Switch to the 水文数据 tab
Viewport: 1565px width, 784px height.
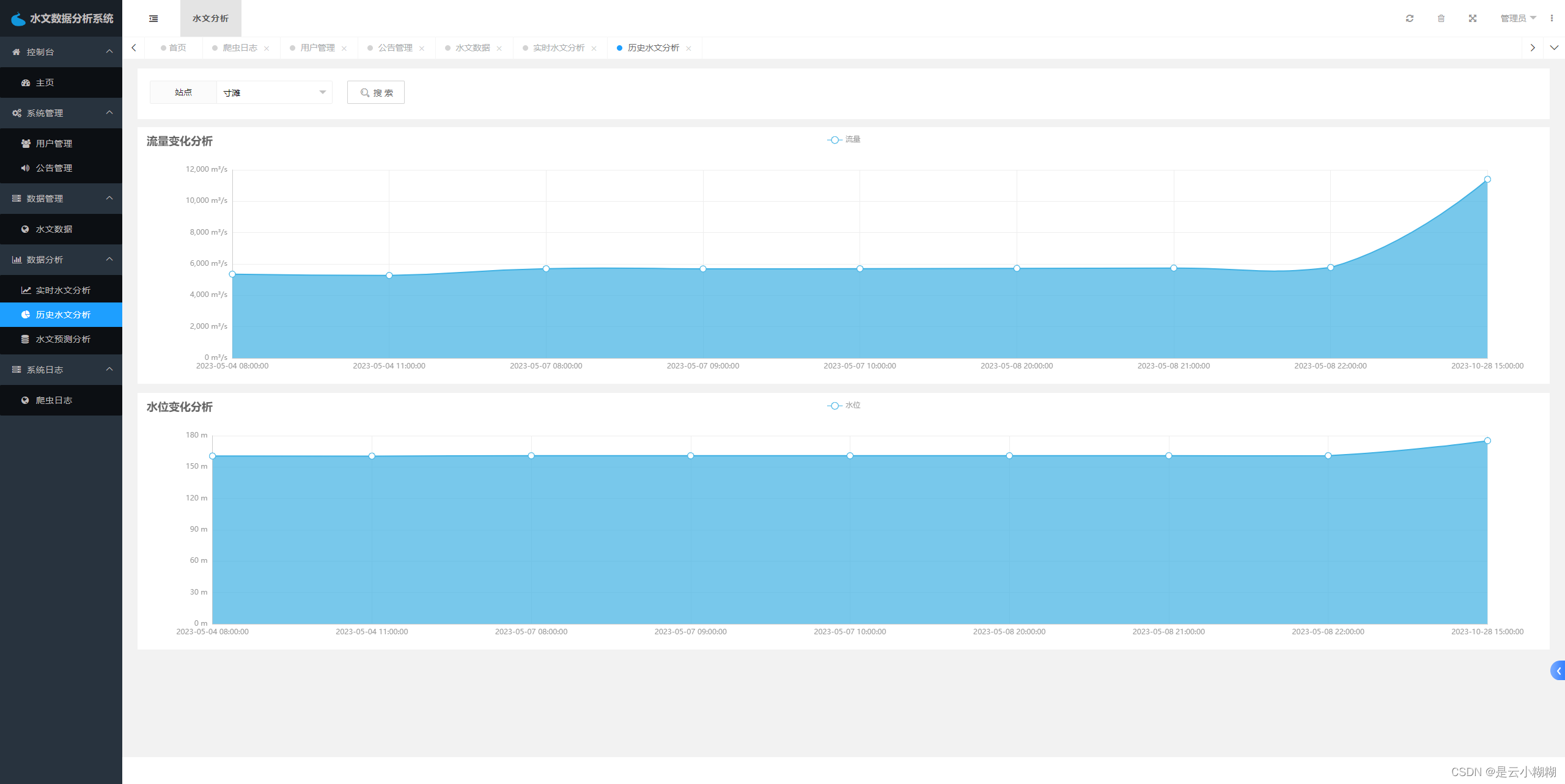coord(472,48)
